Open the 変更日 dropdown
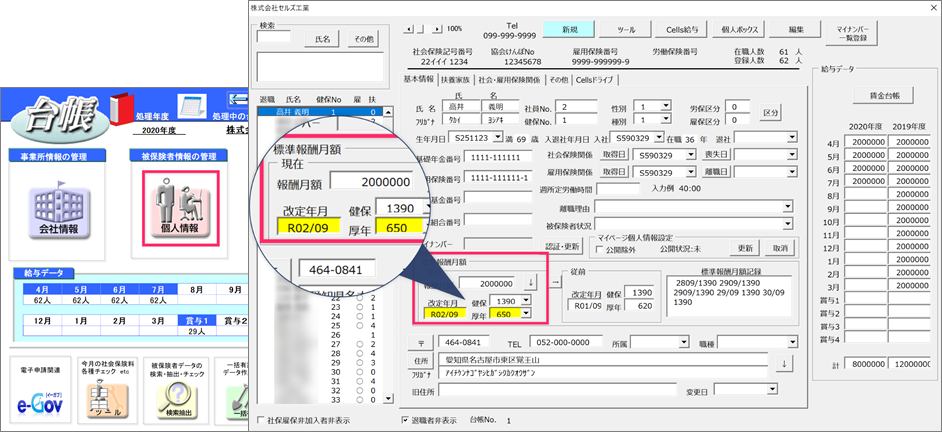This screenshot has width=942, height=433. 772,390
